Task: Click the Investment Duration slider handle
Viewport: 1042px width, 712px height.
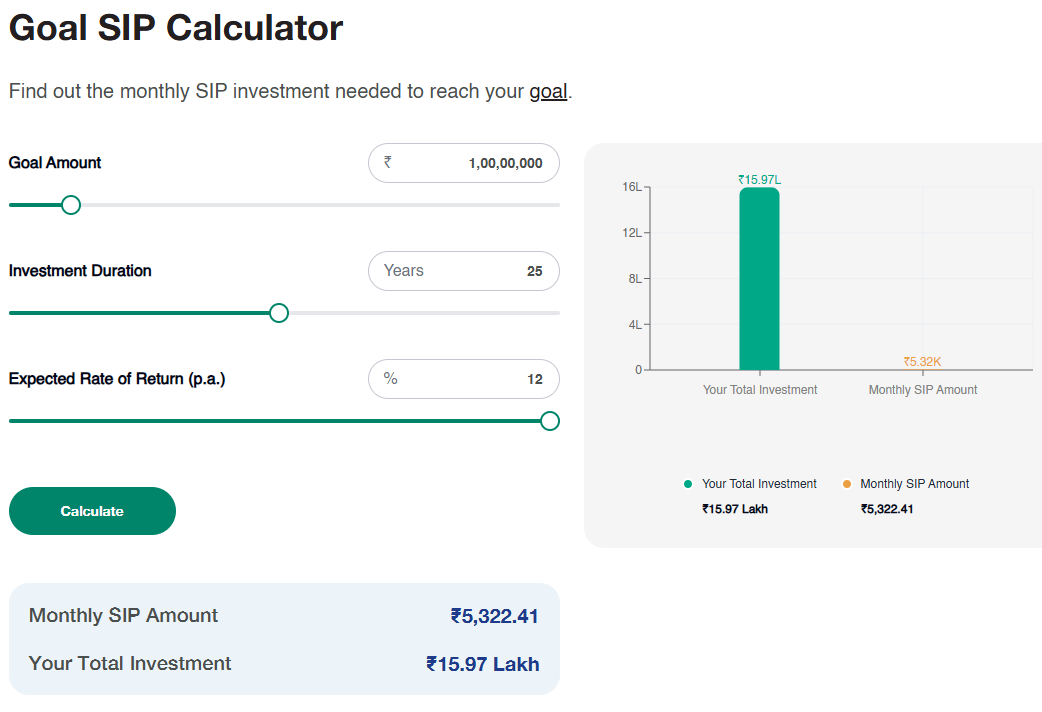Action: (279, 313)
